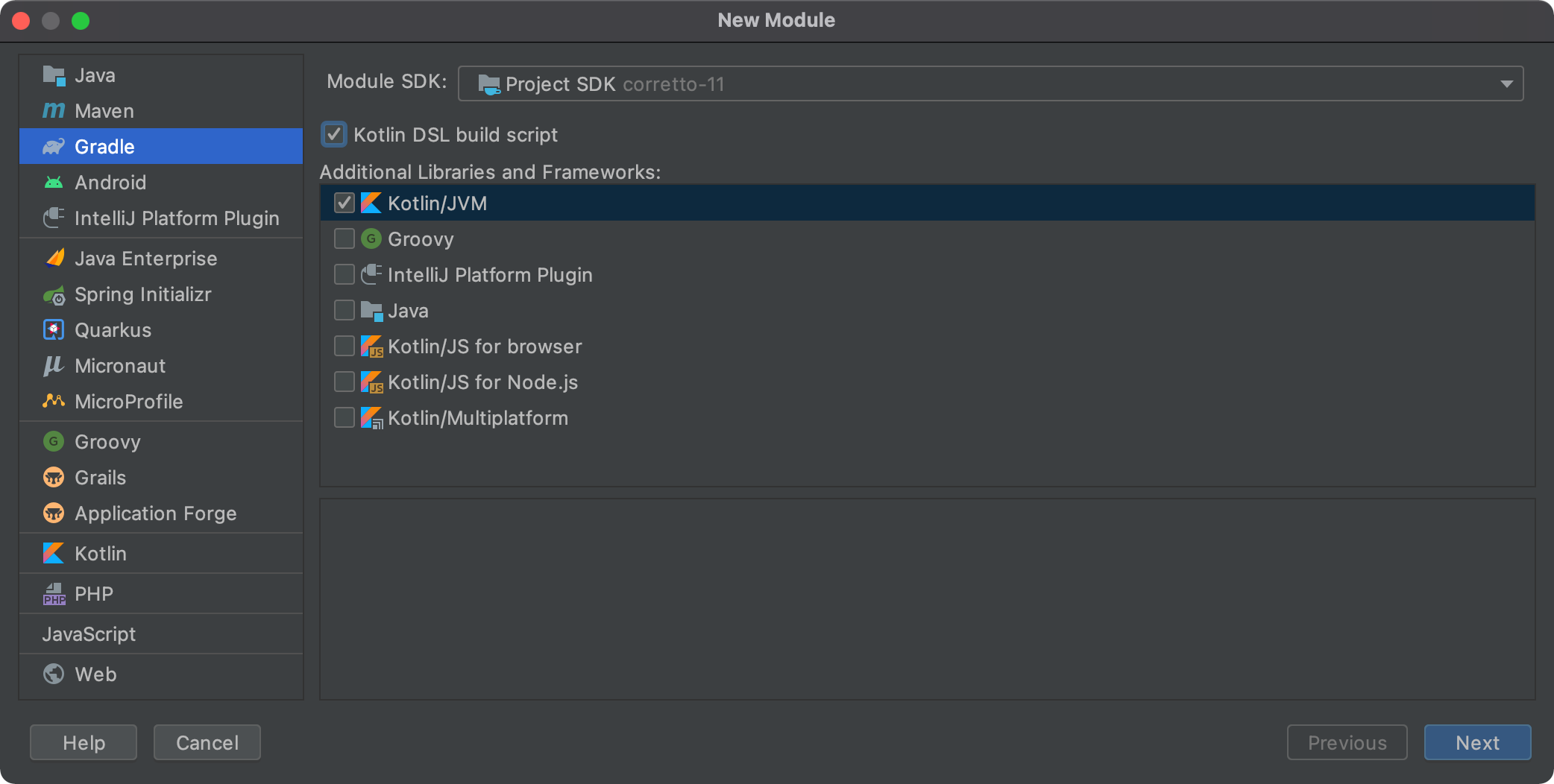Enable the Java framework checkbox
1554x784 pixels.
(x=345, y=311)
